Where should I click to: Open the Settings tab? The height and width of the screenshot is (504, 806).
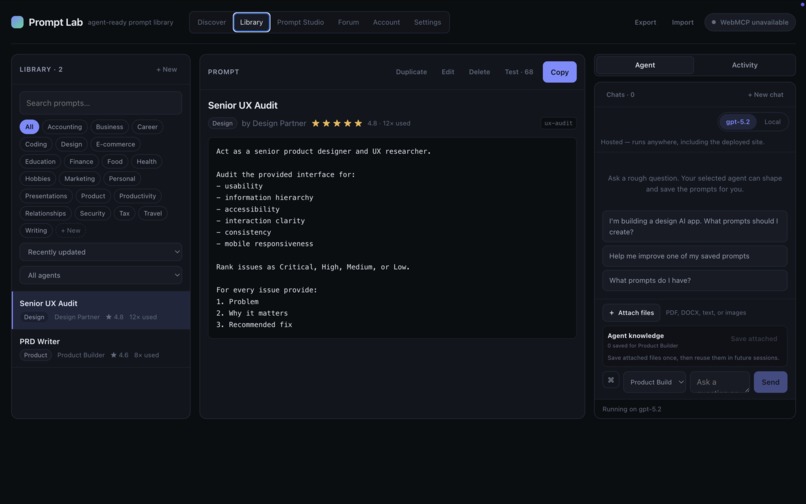[427, 22]
